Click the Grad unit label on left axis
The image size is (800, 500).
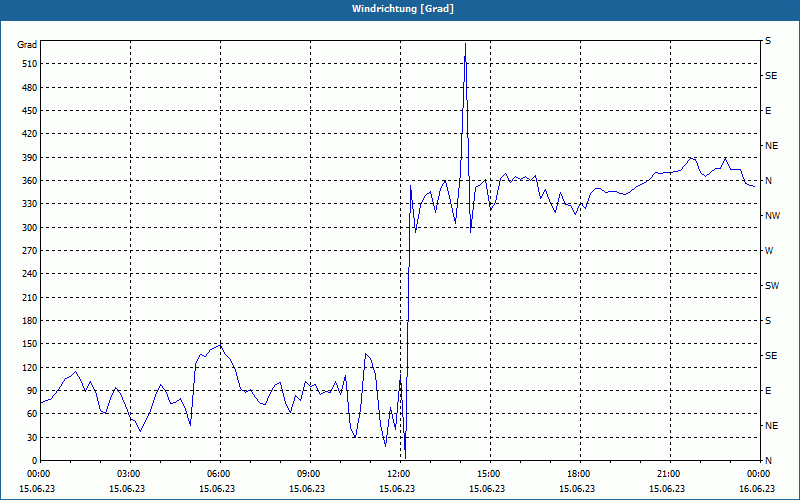[x=27, y=45]
